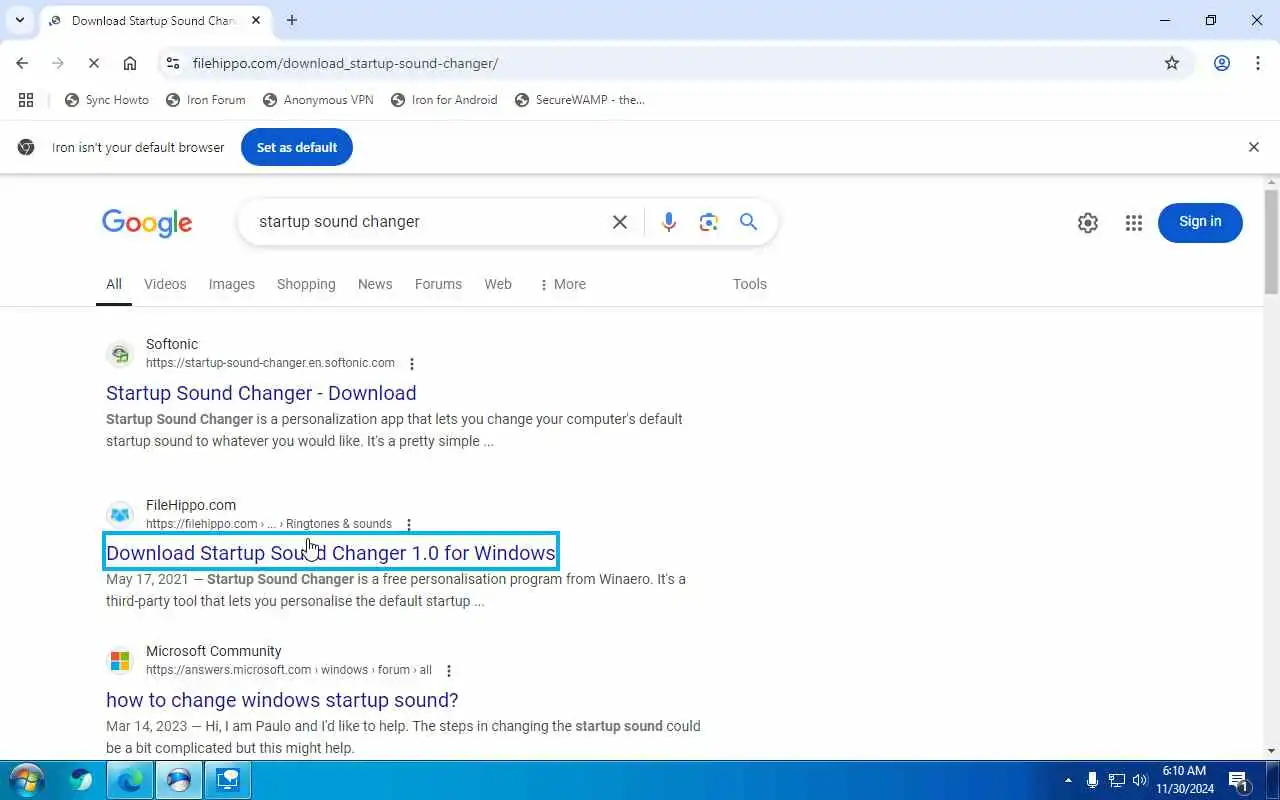Viewport: 1280px width, 800px height.
Task: View site information icon in address bar
Action: (x=172, y=63)
